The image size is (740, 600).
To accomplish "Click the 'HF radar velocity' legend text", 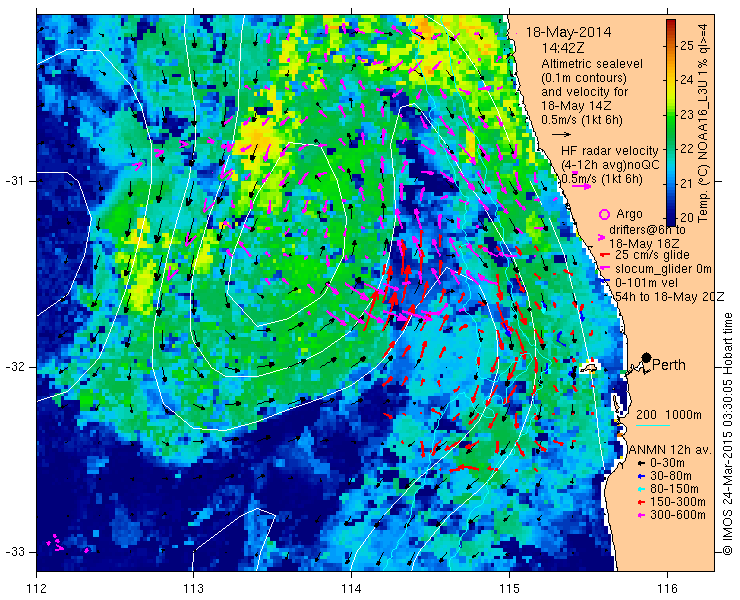I will (610, 151).
